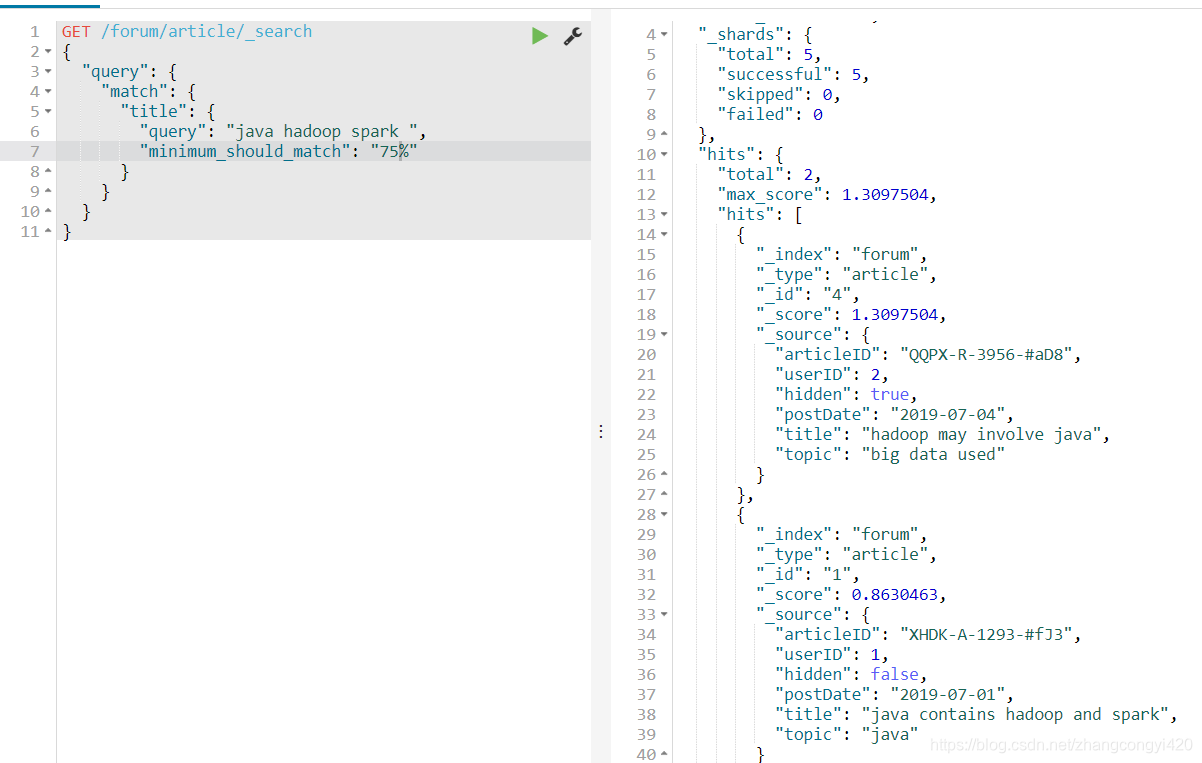Collapse the "query" block on request line 3
The width and height of the screenshot is (1202, 763).
tap(48, 72)
